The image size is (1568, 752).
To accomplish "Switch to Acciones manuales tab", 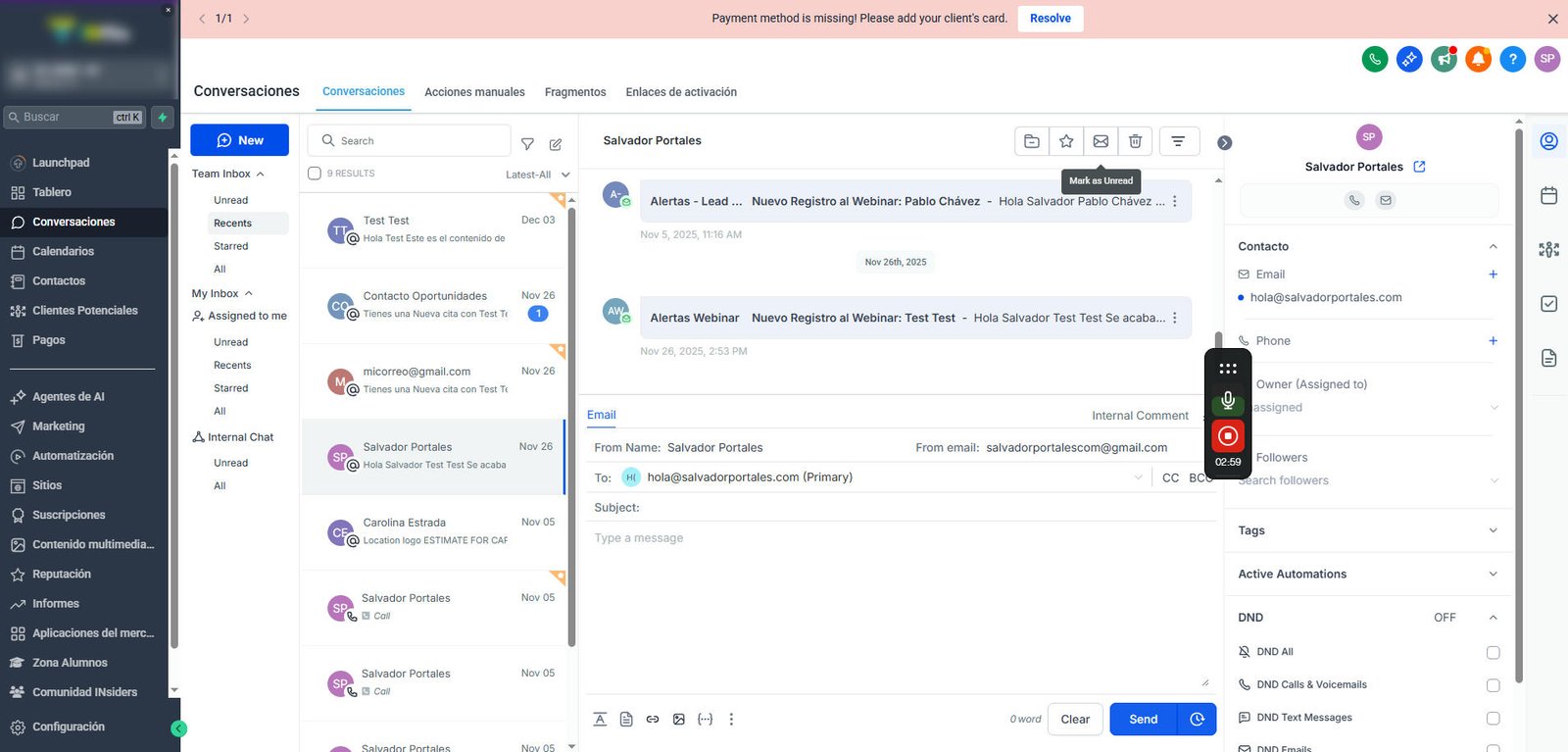I will pos(474,92).
